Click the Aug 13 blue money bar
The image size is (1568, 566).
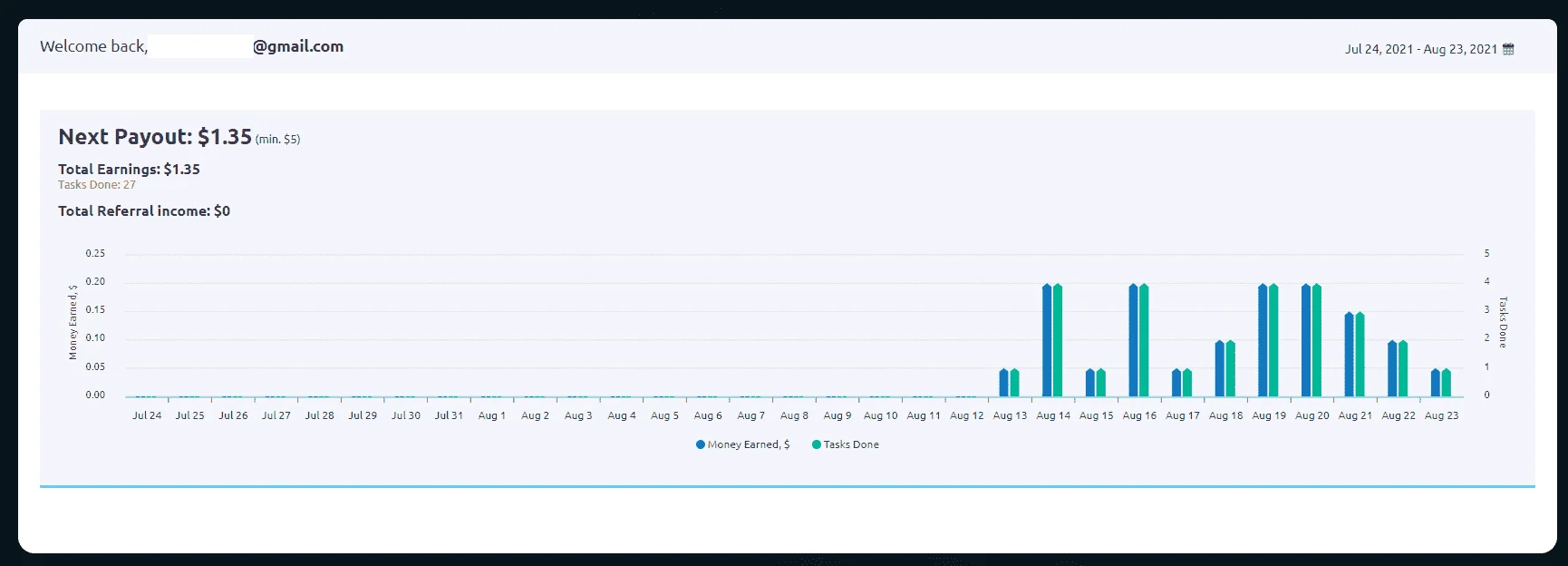(x=1003, y=383)
